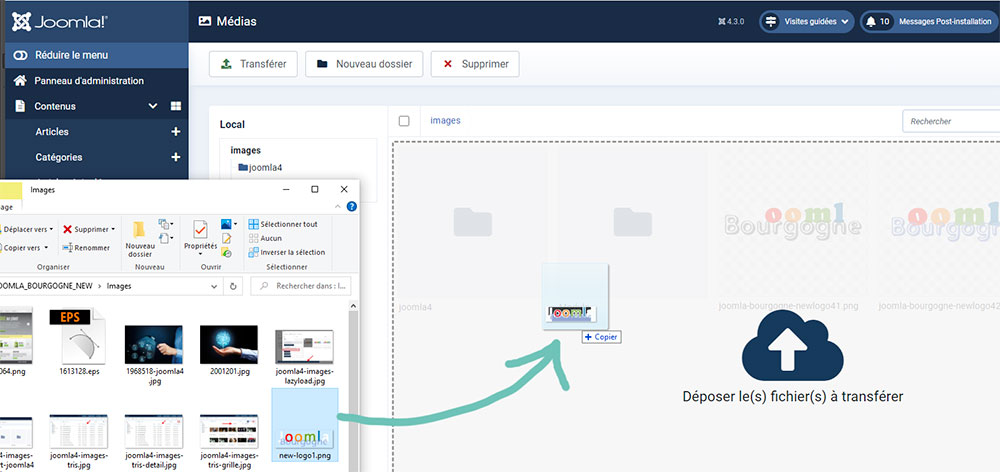Open the Explorer address bar history dropdown
The image size is (1000, 472).
(214, 286)
